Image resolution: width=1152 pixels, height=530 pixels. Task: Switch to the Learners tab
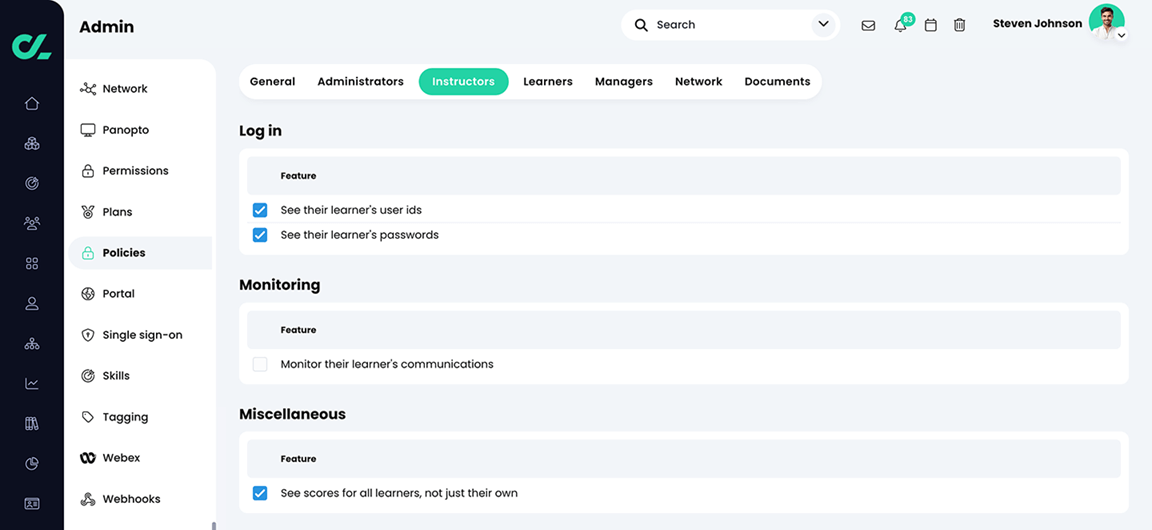(x=548, y=82)
